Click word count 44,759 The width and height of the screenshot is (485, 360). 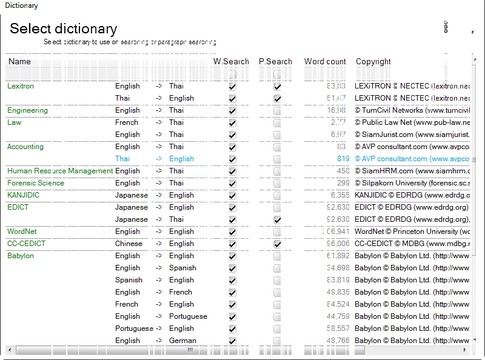coord(338,316)
